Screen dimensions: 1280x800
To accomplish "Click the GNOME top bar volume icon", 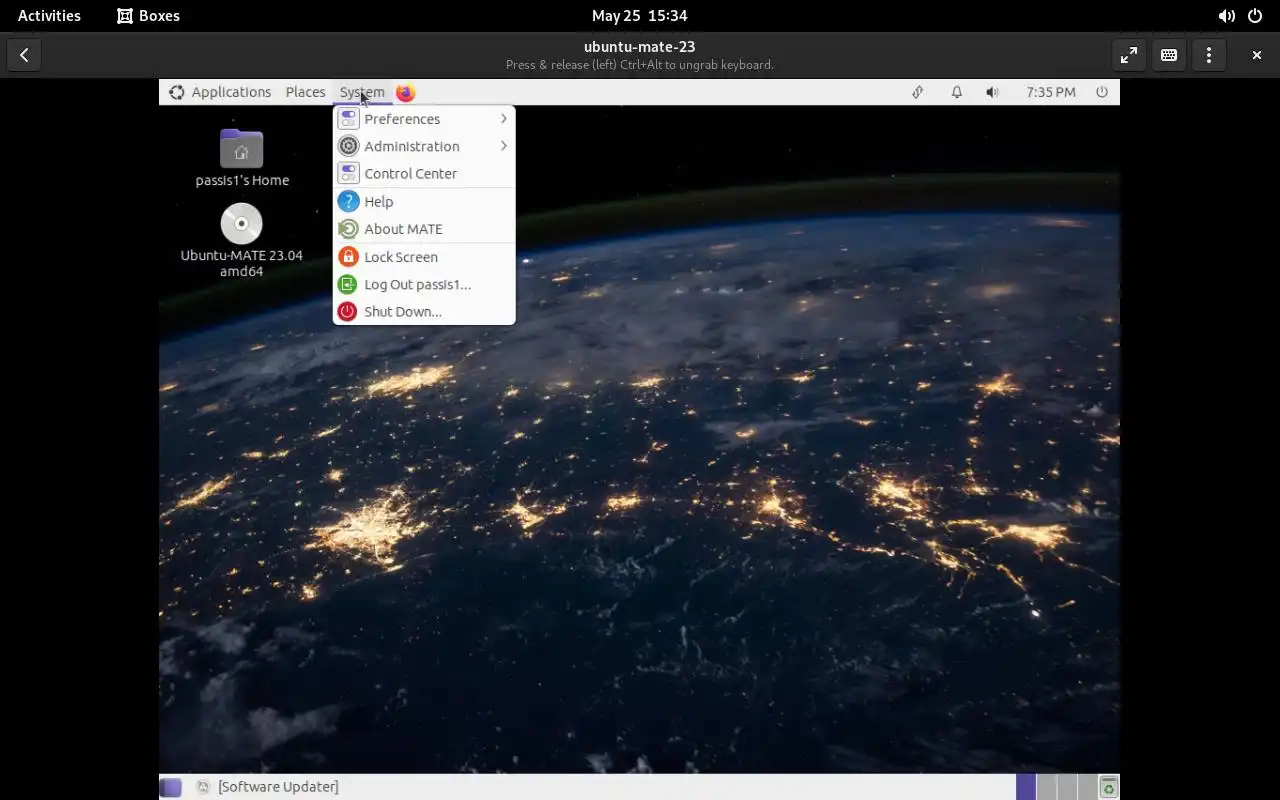I will [1226, 16].
